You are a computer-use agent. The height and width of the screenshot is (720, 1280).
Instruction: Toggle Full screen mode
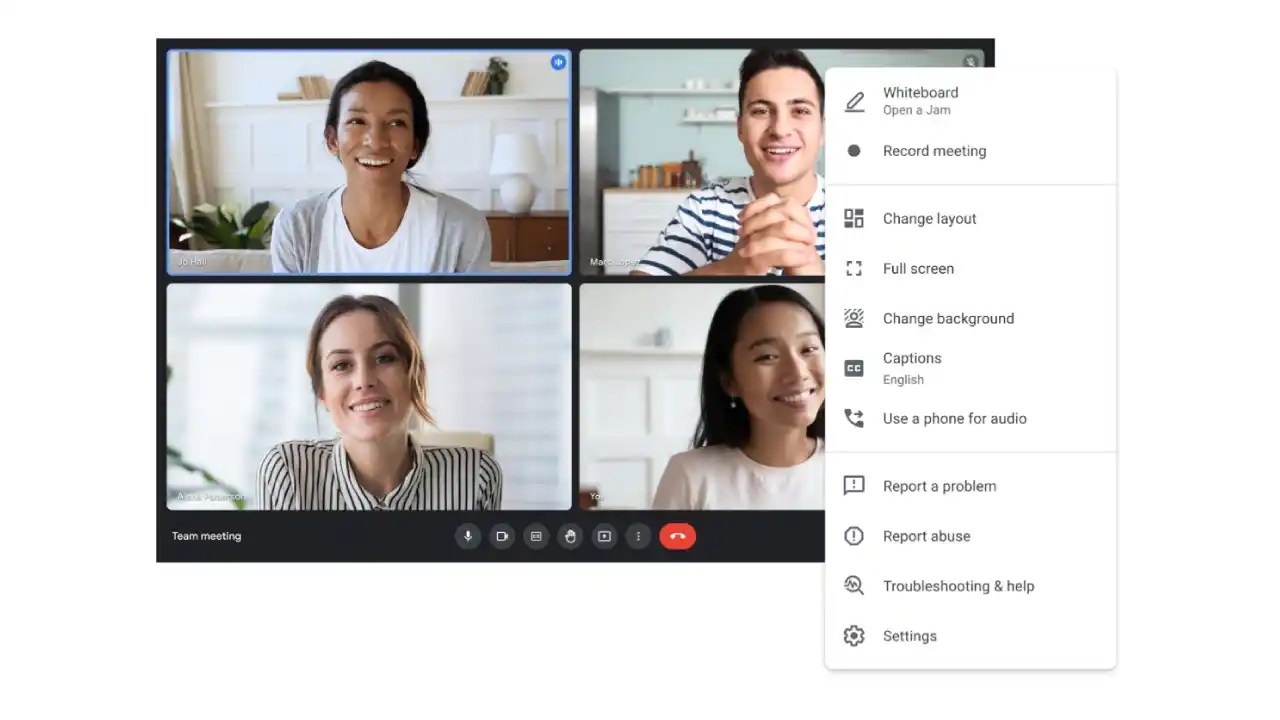(918, 268)
